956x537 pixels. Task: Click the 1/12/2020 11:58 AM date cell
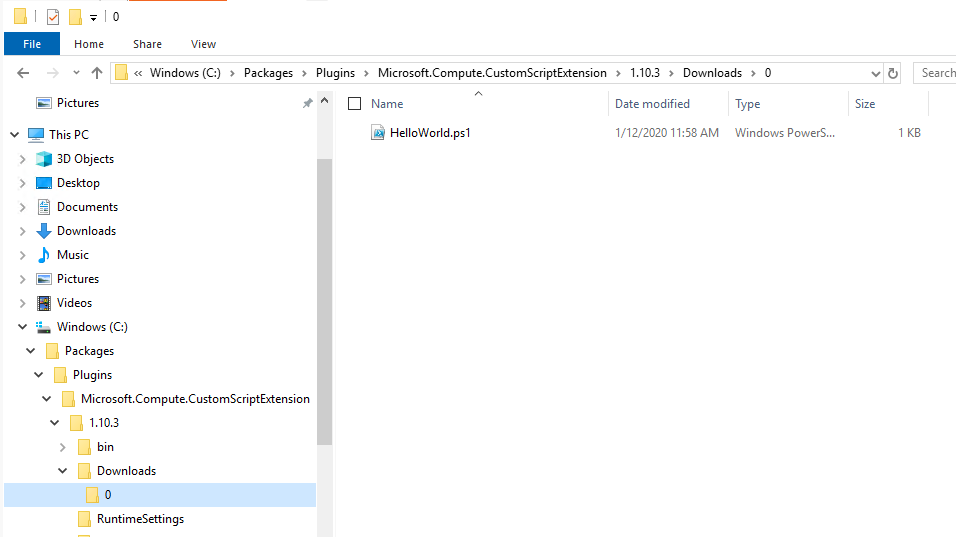point(666,132)
